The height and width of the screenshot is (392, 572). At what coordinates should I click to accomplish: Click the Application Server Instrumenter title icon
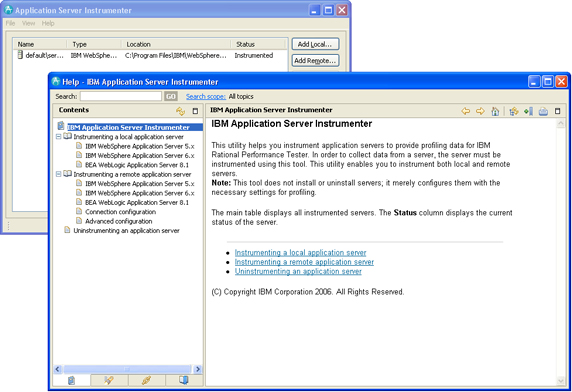click(8, 10)
